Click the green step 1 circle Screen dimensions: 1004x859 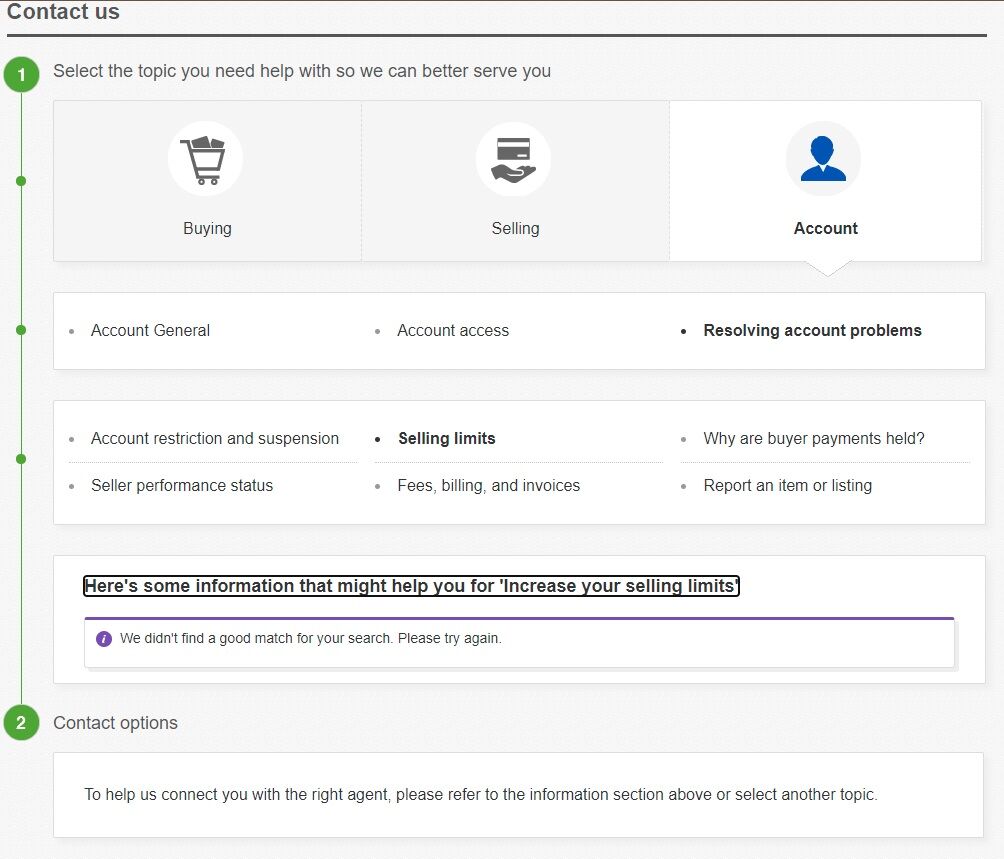click(21, 74)
